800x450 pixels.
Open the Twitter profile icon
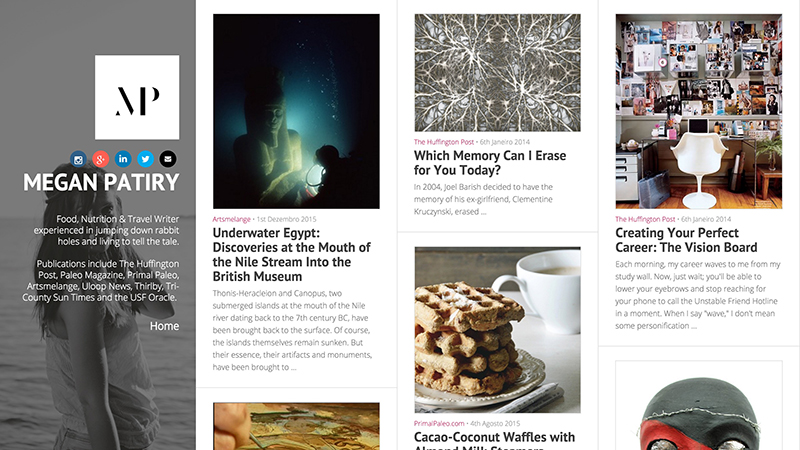pos(145,159)
